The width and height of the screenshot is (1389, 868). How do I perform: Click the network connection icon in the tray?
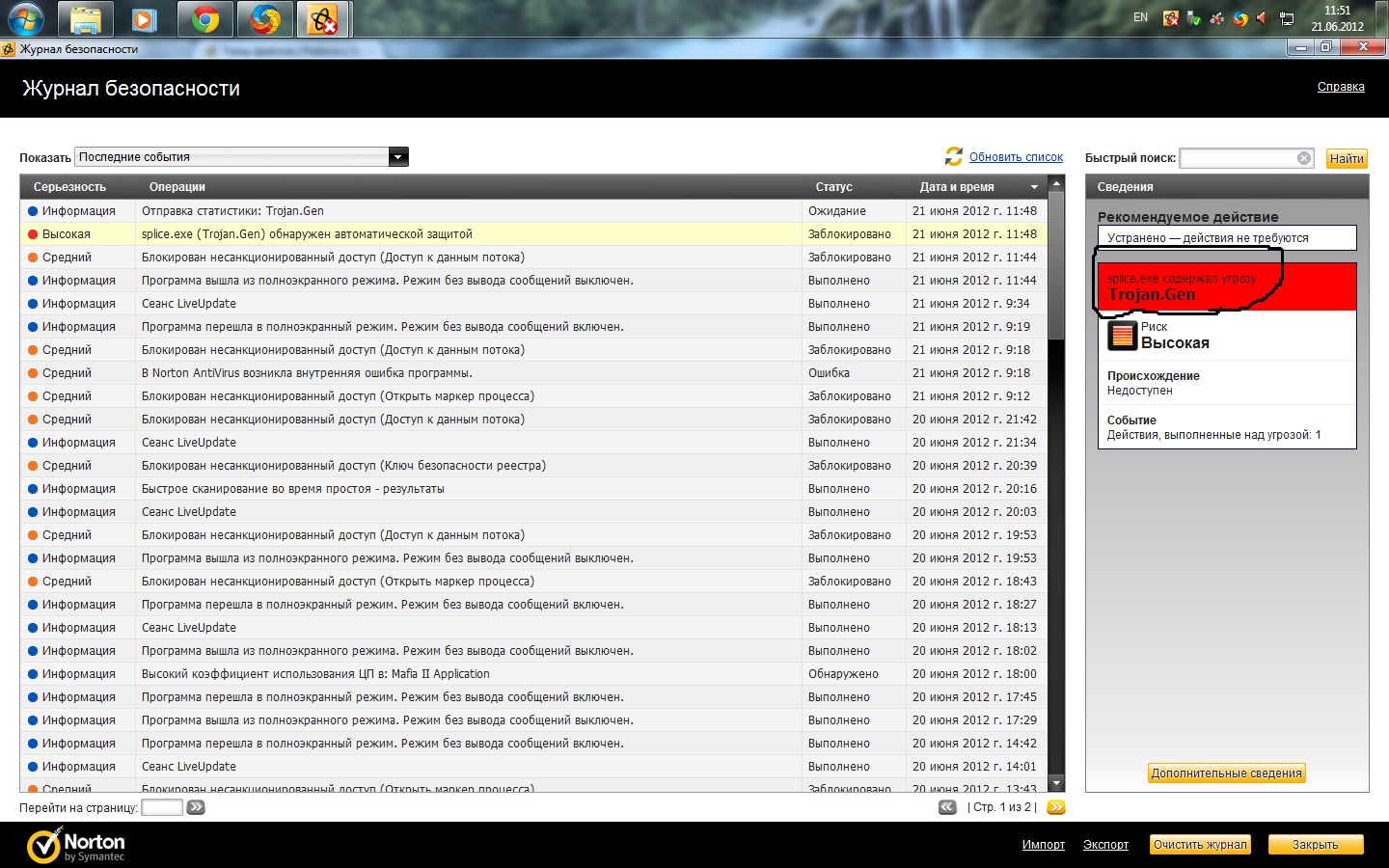click(x=1287, y=18)
